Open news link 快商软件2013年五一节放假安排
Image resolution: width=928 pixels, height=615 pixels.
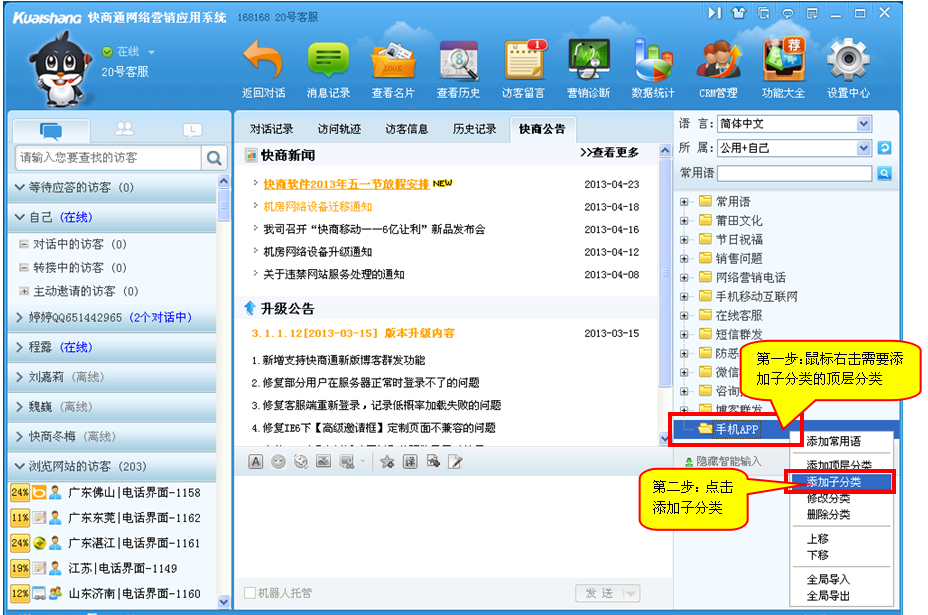346,184
